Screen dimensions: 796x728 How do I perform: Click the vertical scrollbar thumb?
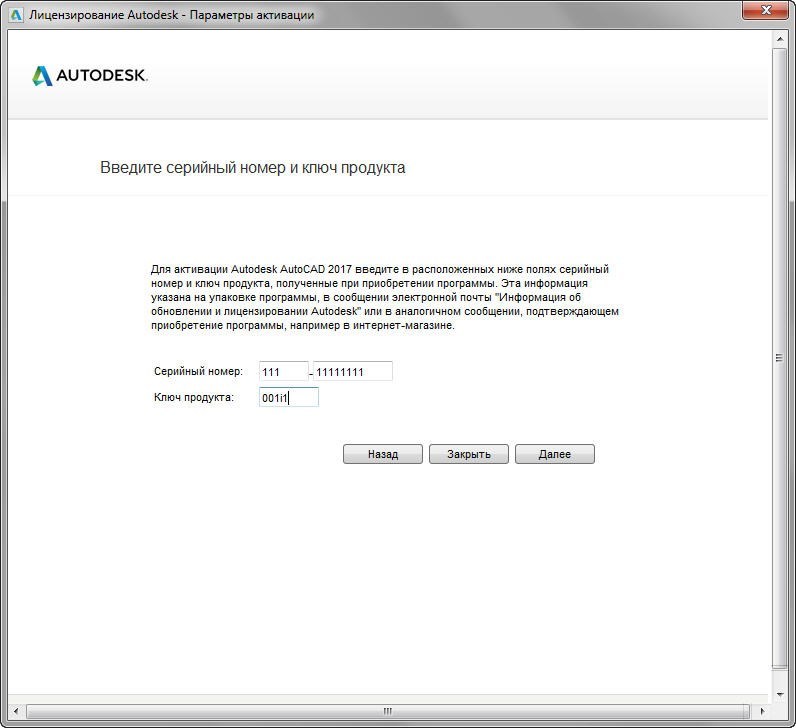[779, 357]
